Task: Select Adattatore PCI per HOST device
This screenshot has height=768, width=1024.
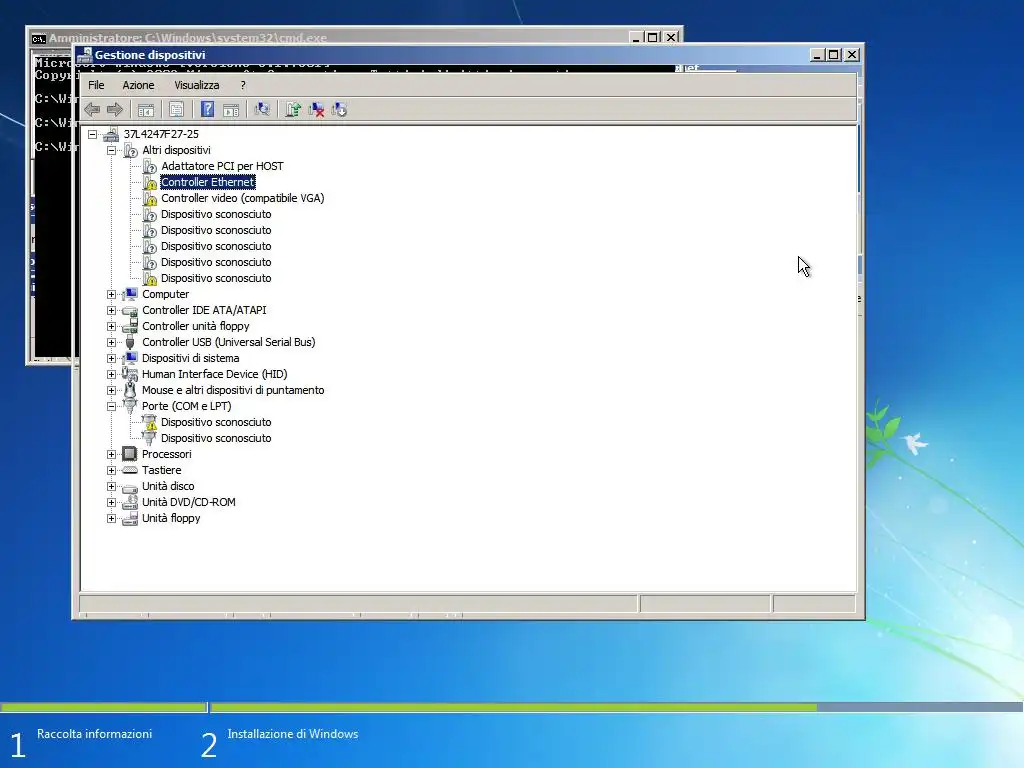Action: point(222,167)
